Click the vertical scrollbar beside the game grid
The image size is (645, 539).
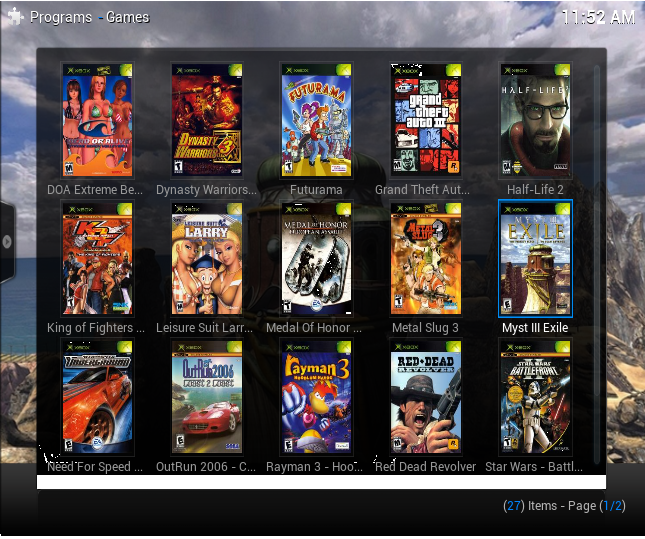[x=598, y=200]
